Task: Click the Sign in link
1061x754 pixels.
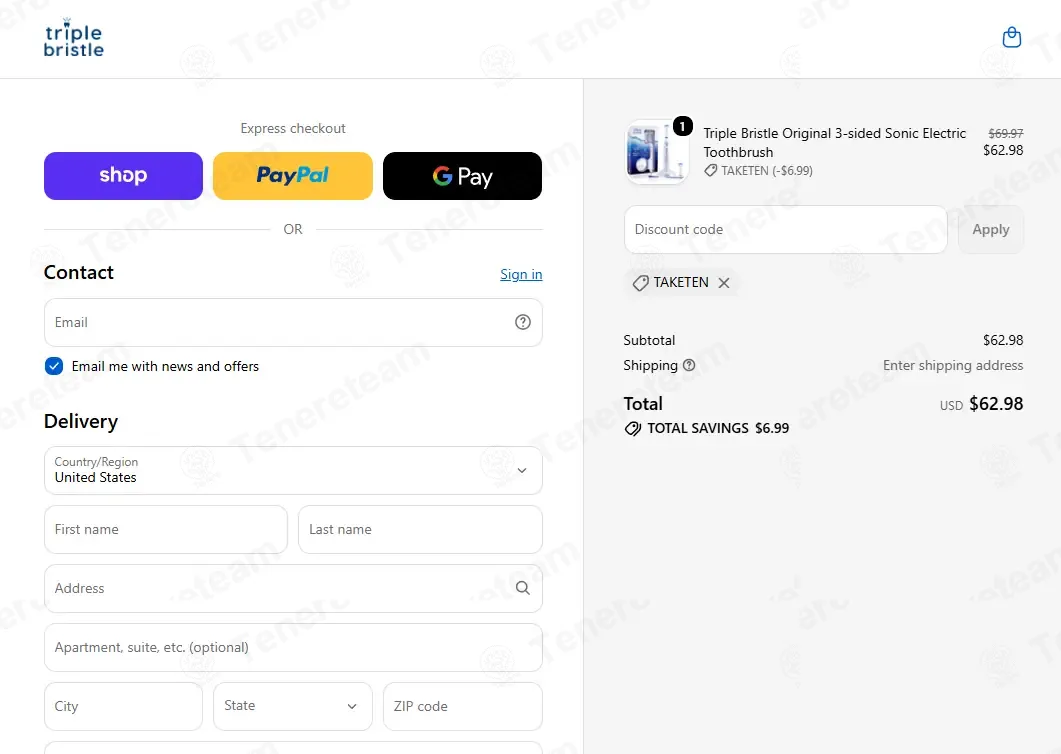Action: point(521,274)
